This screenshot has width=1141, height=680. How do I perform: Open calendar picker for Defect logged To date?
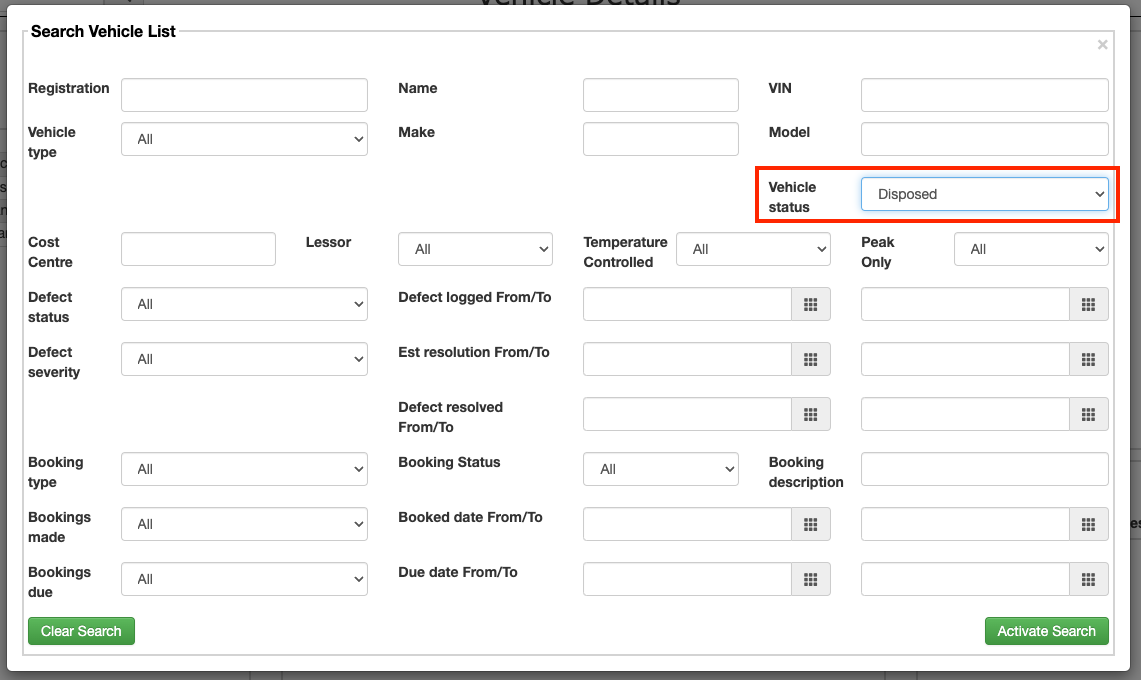pyautogui.click(x=1088, y=304)
